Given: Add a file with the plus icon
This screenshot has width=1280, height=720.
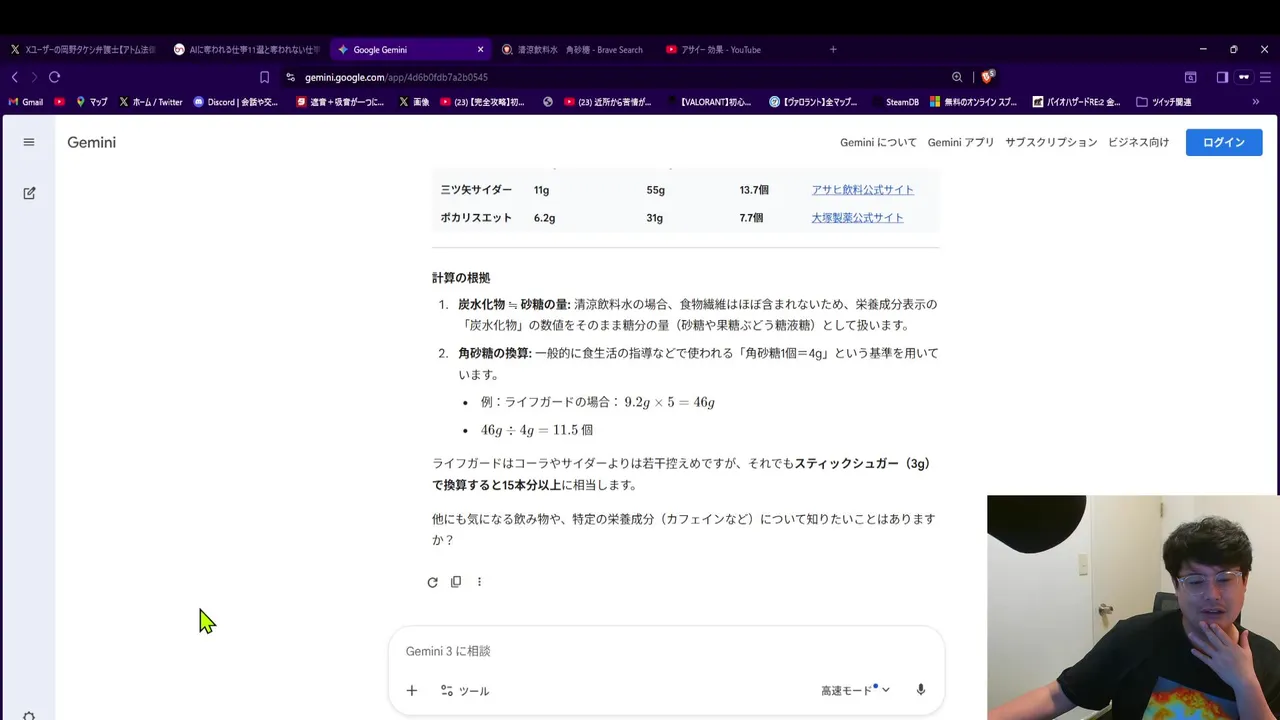Looking at the screenshot, I should coord(411,691).
